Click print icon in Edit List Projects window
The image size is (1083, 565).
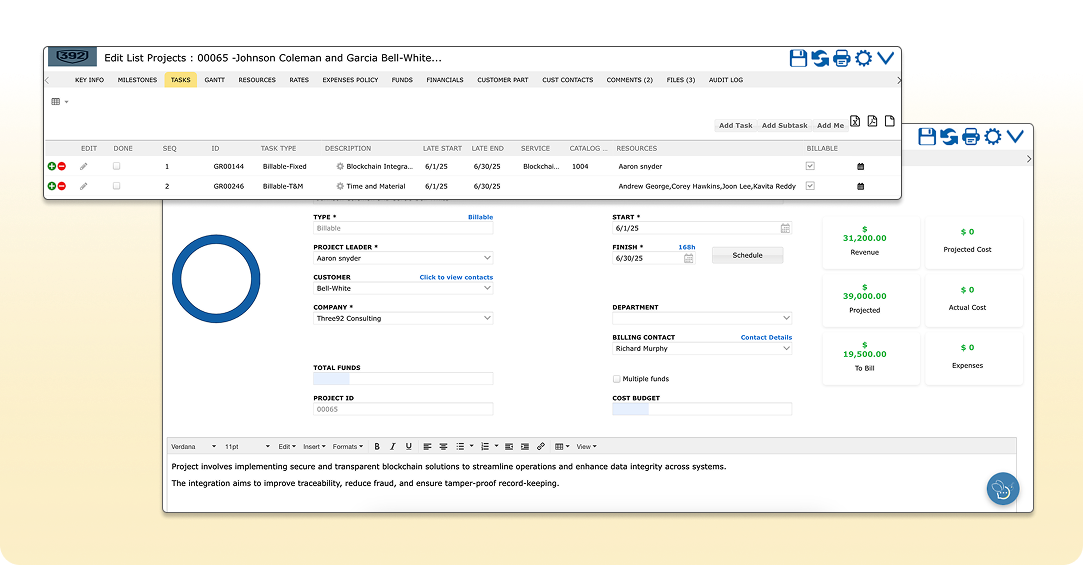[841, 58]
